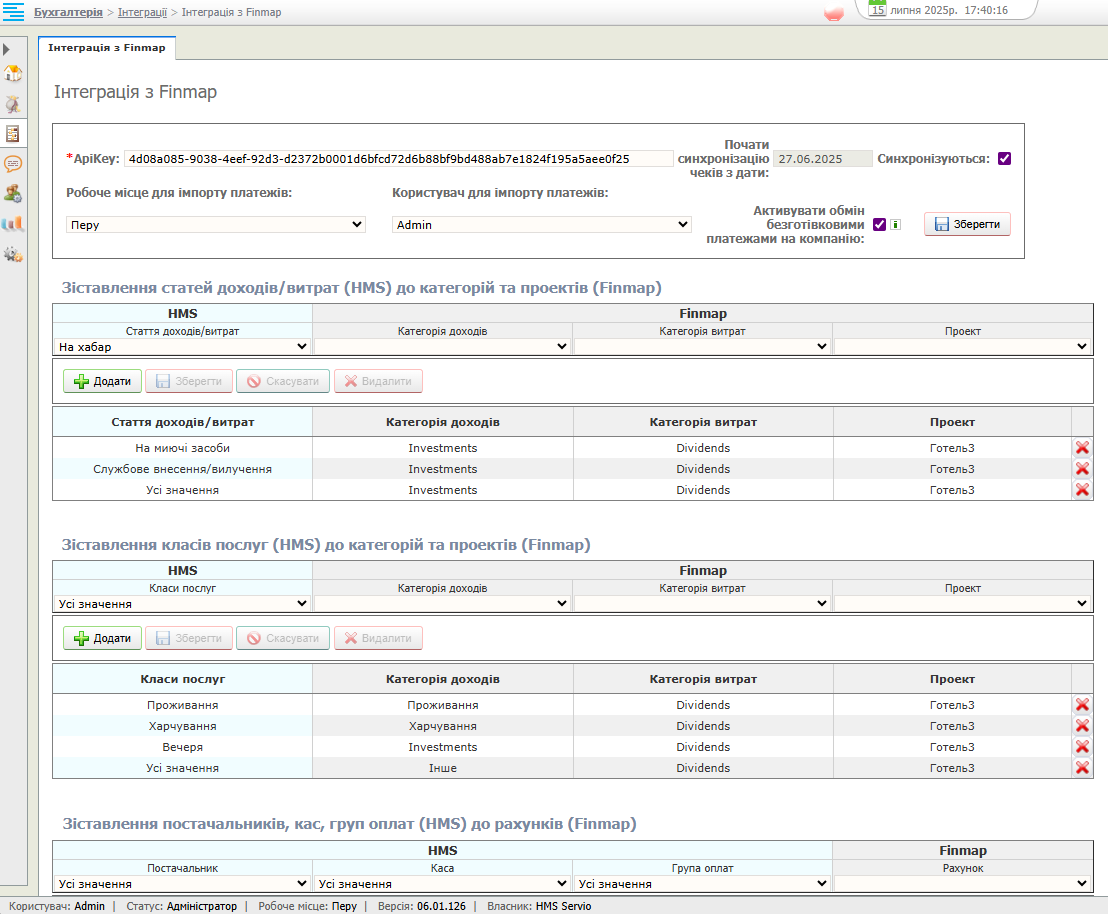Viewport: 1108px width, 914px height.
Task: Expand the left sidebar arrow
Action: pos(7,49)
